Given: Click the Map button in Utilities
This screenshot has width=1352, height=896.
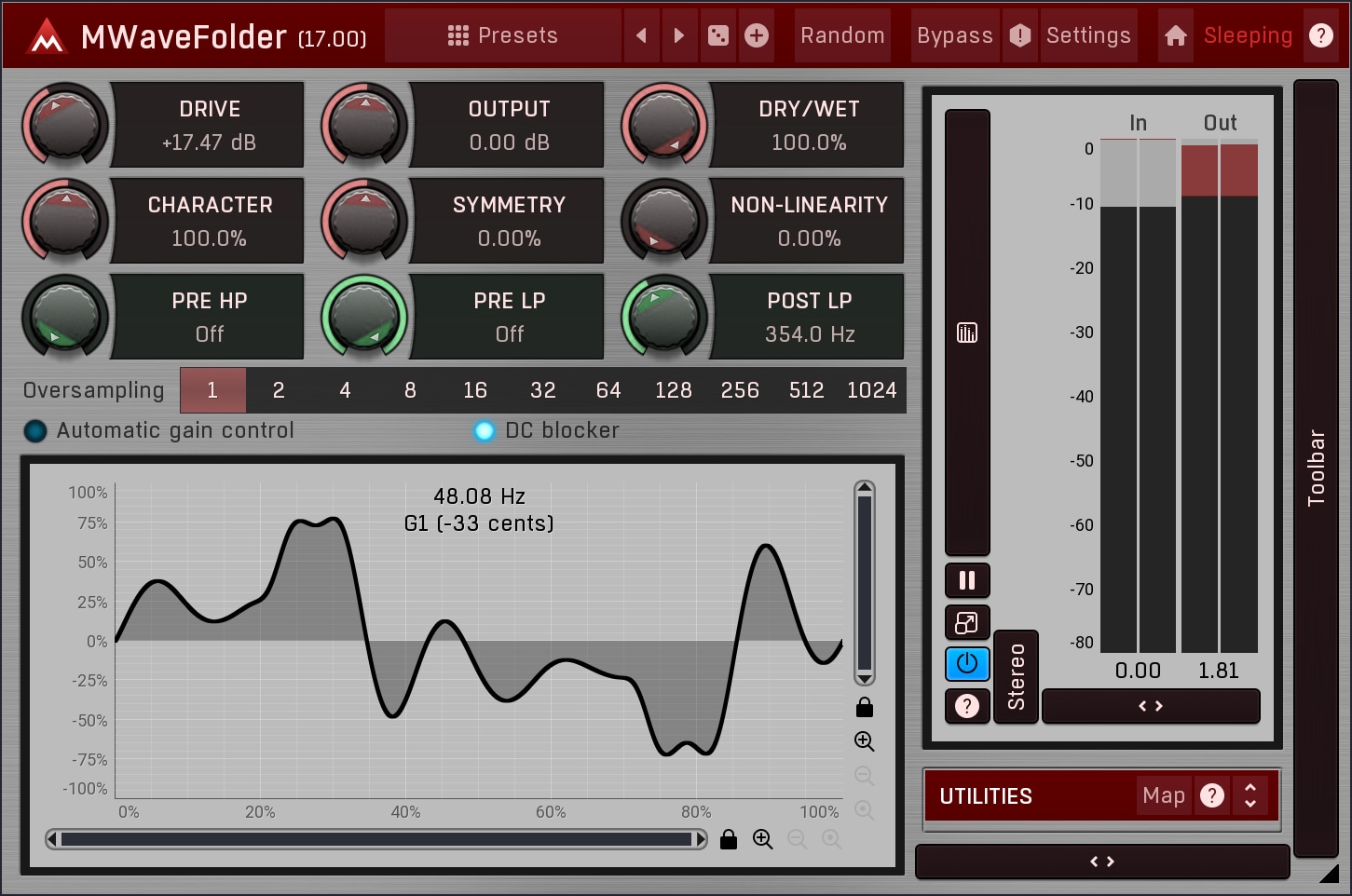Looking at the screenshot, I should pyautogui.click(x=1163, y=796).
